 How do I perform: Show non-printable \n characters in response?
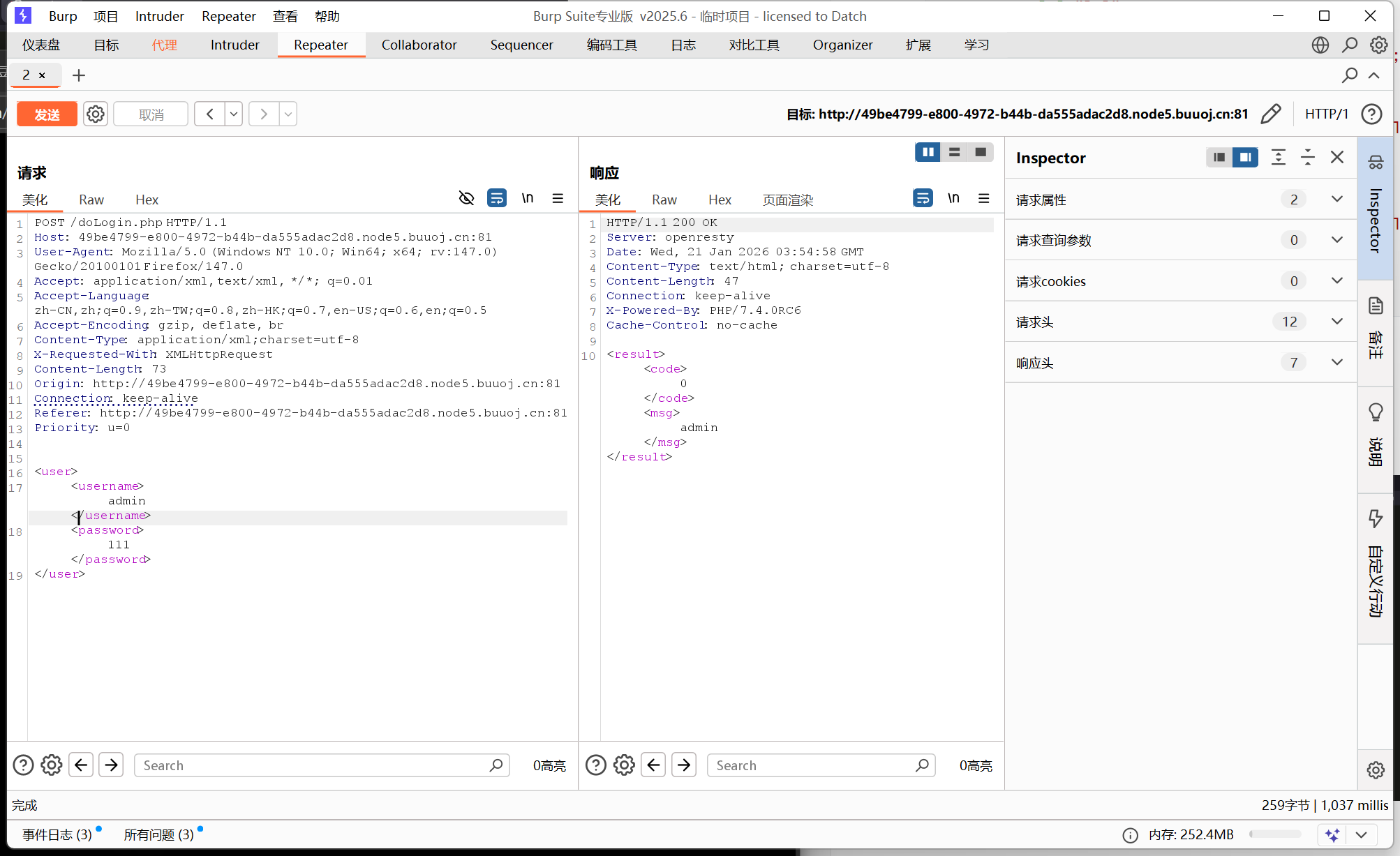953,199
